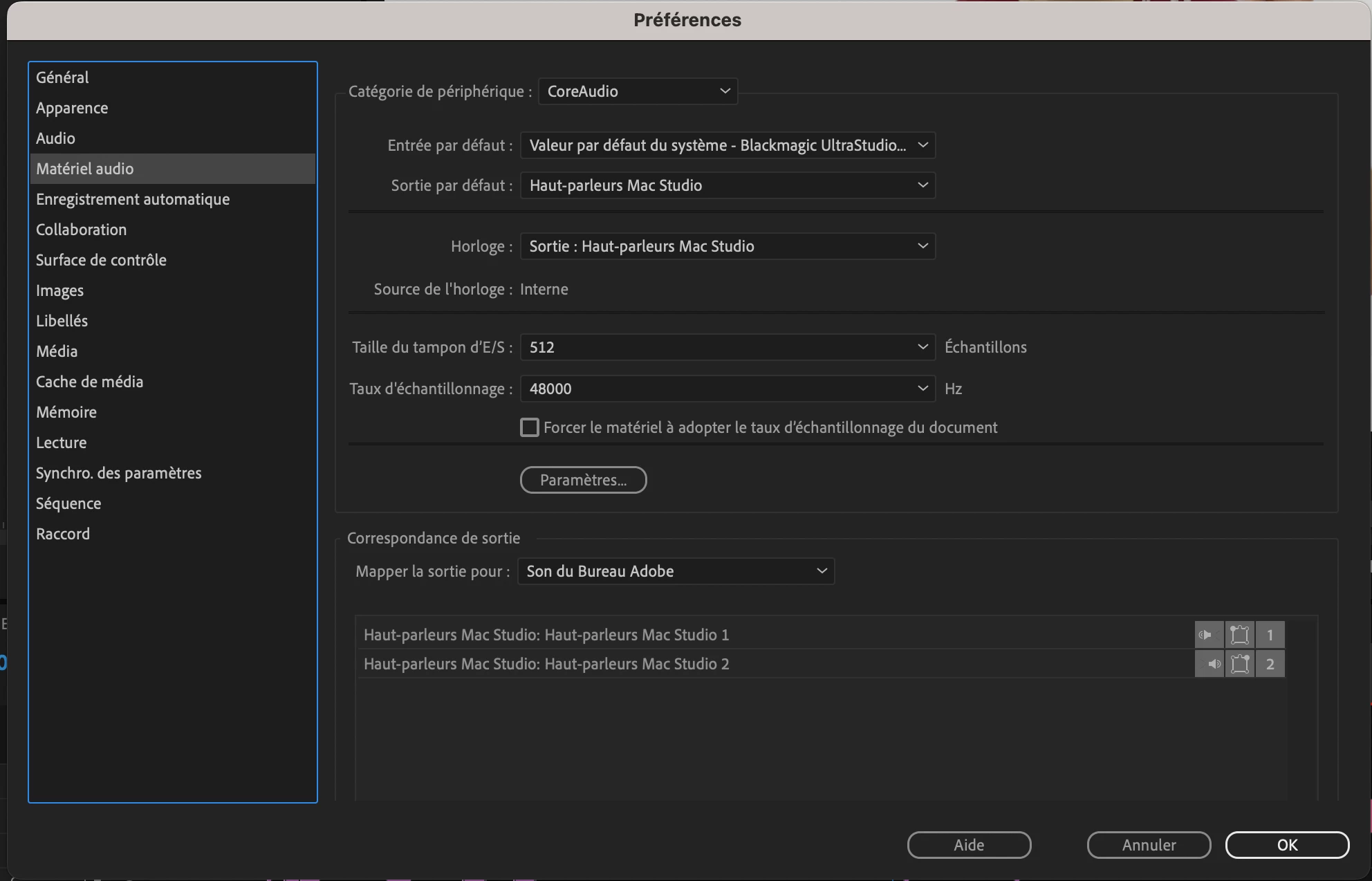The height and width of the screenshot is (881, 1372).
Task: Click channel number 1 icon
Action: tap(1270, 635)
